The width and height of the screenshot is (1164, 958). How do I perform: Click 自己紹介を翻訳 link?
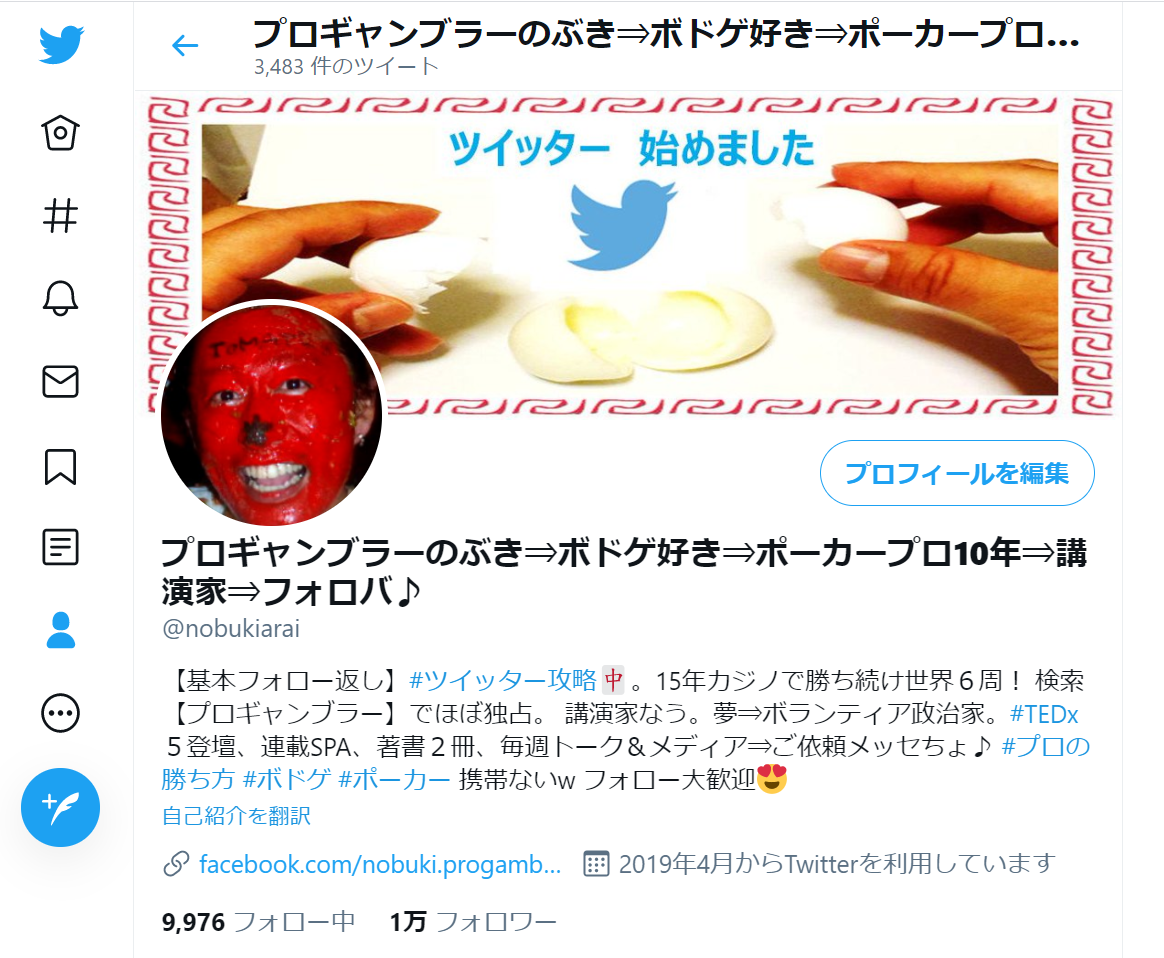236,816
